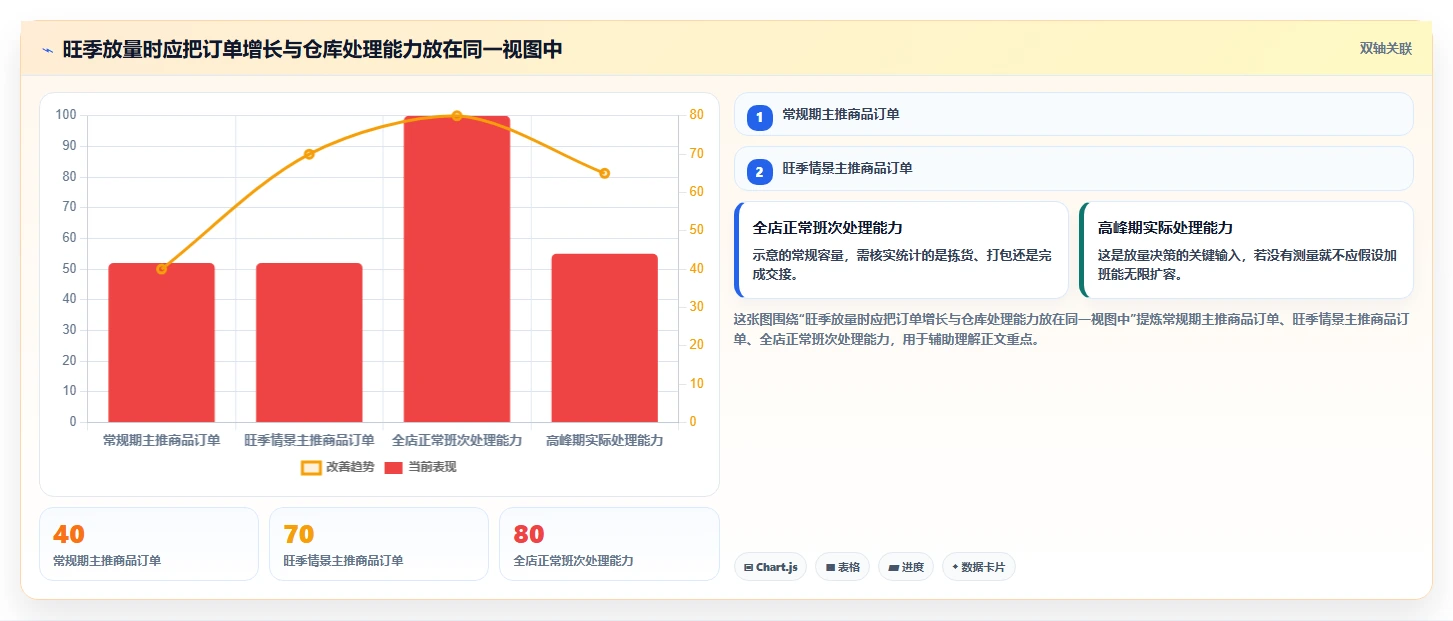Click the stat card showing 40
Viewport: 1453px width, 621px height.
pos(149,544)
